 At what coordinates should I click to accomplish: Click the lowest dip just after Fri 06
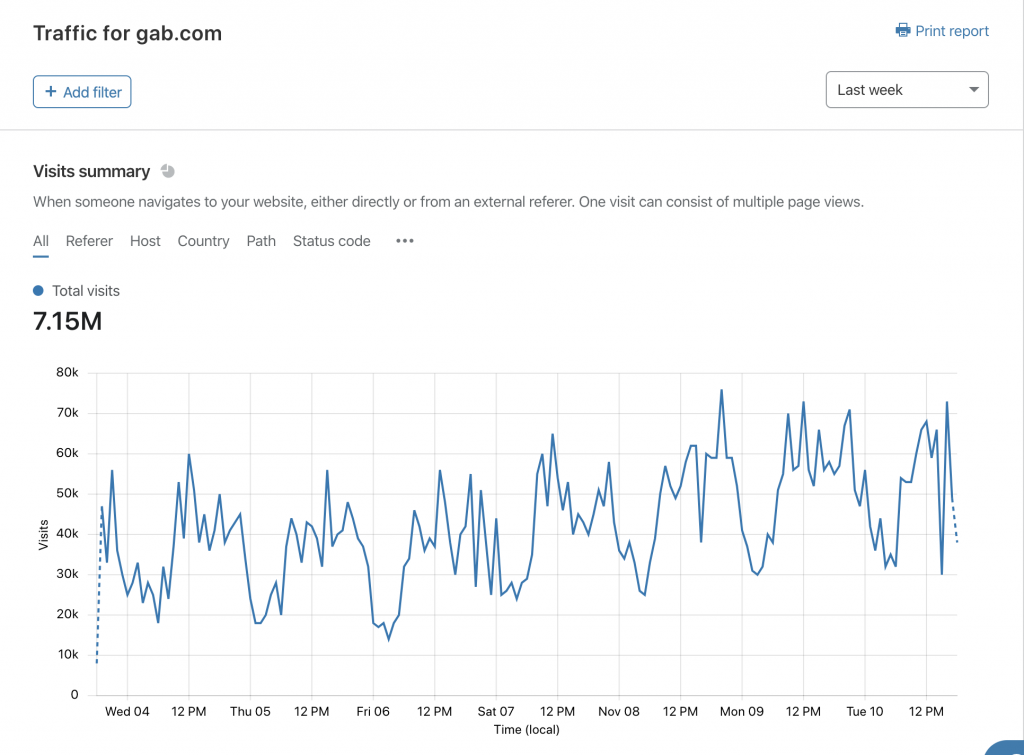point(388,637)
